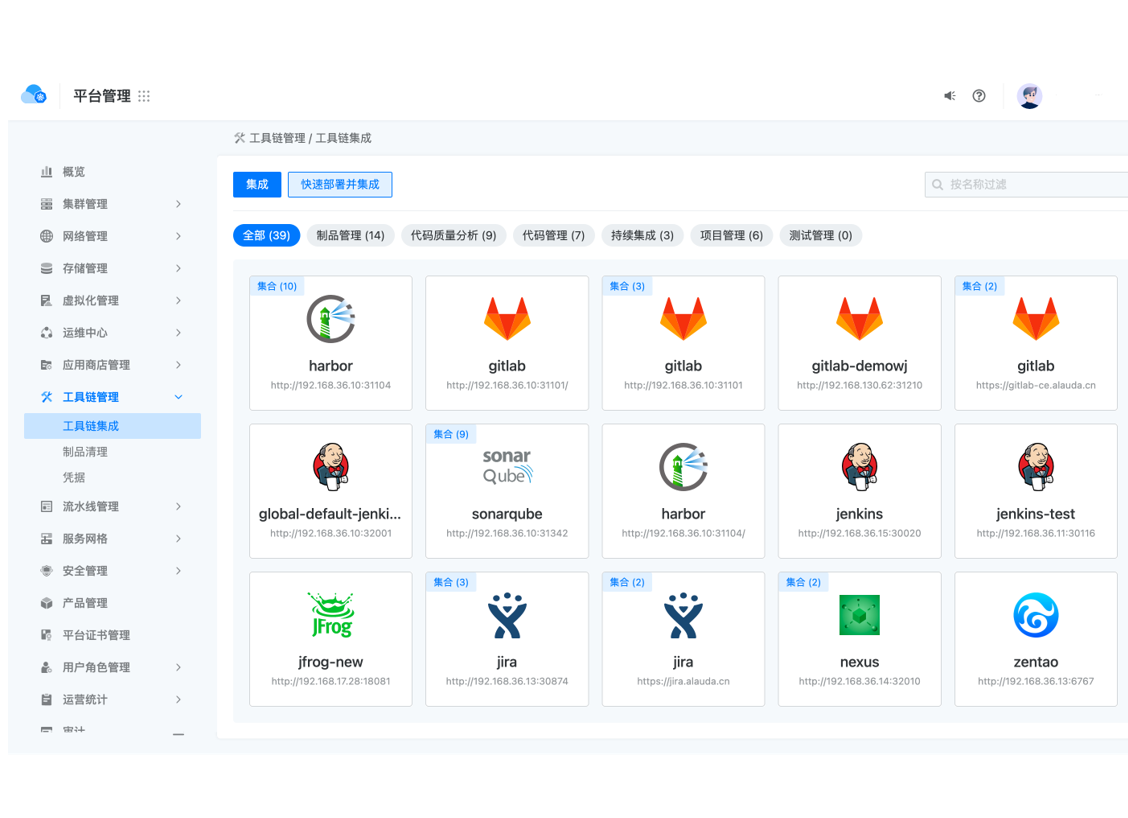Click the zentao tool logo
Viewport: 1128px width, 818px height.
point(1035,615)
